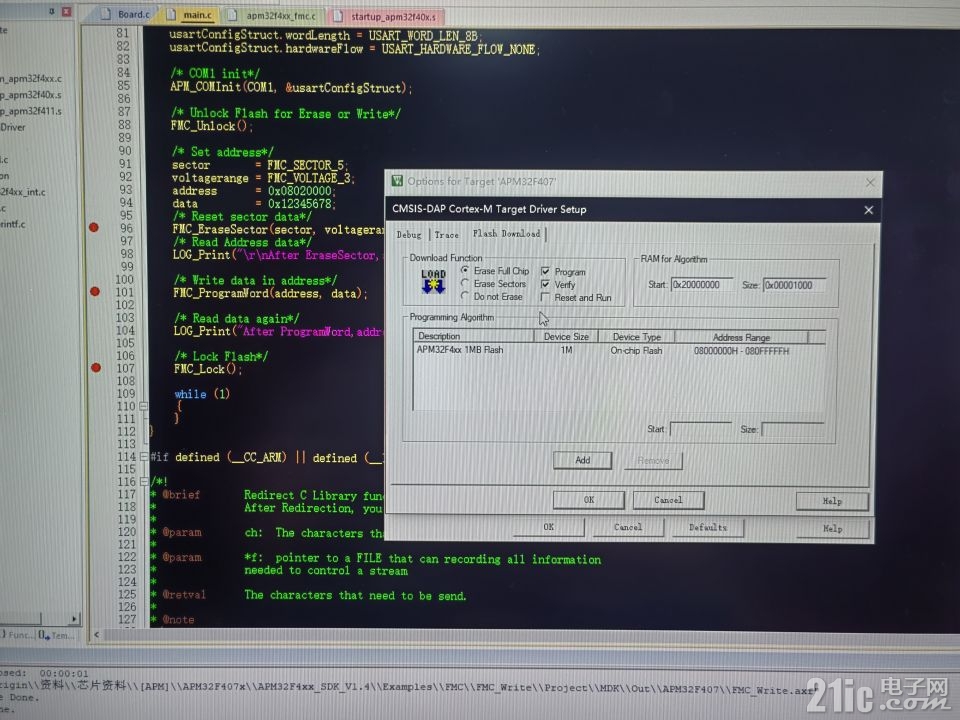Screen dimensions: 960x720
Task: Toggle the Program checkbox
Action: click(x=563, y=271)
